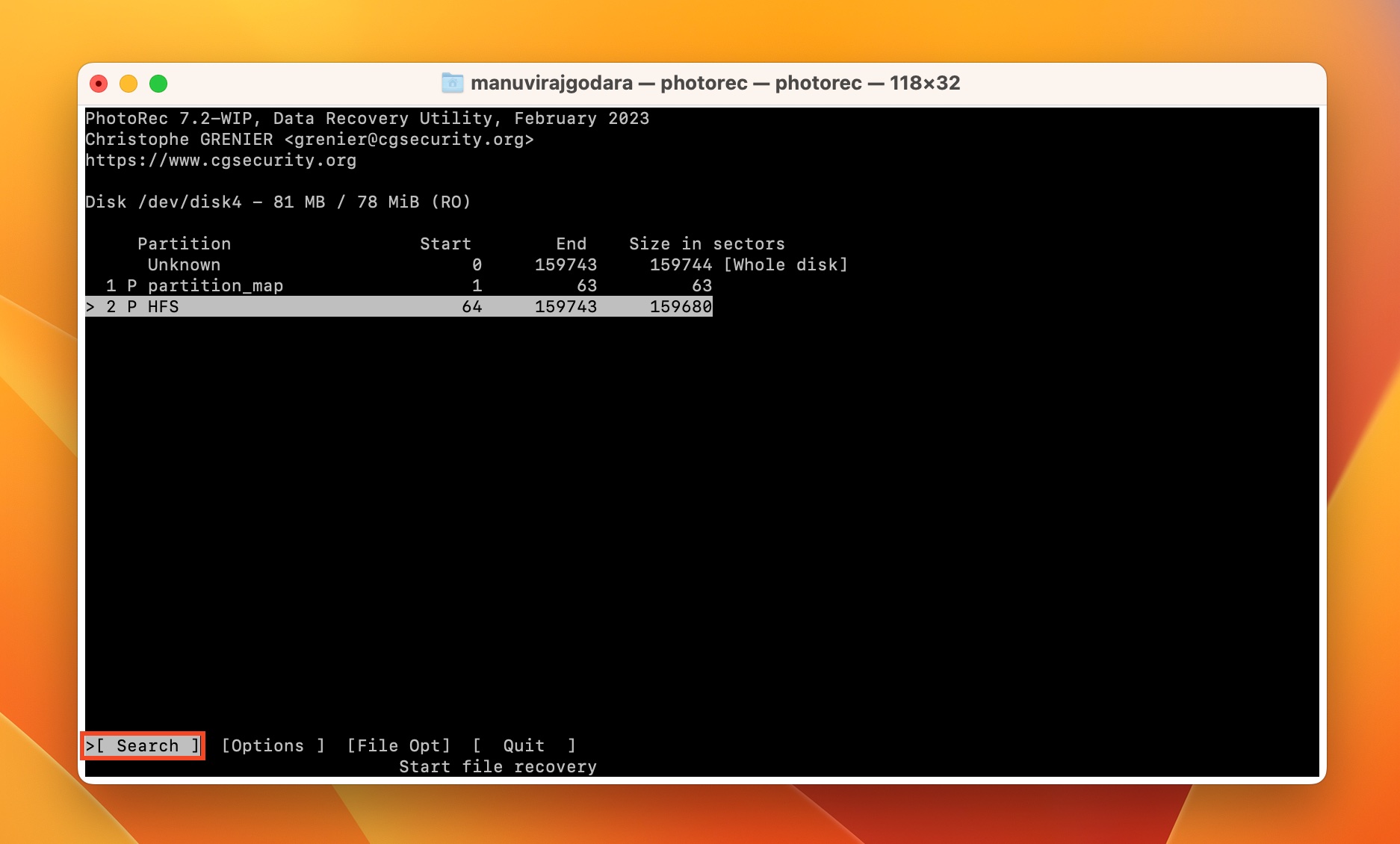This screenshot has width=1400, height=844.
Task: Click the End column header
Action: [x=571, y=243]
